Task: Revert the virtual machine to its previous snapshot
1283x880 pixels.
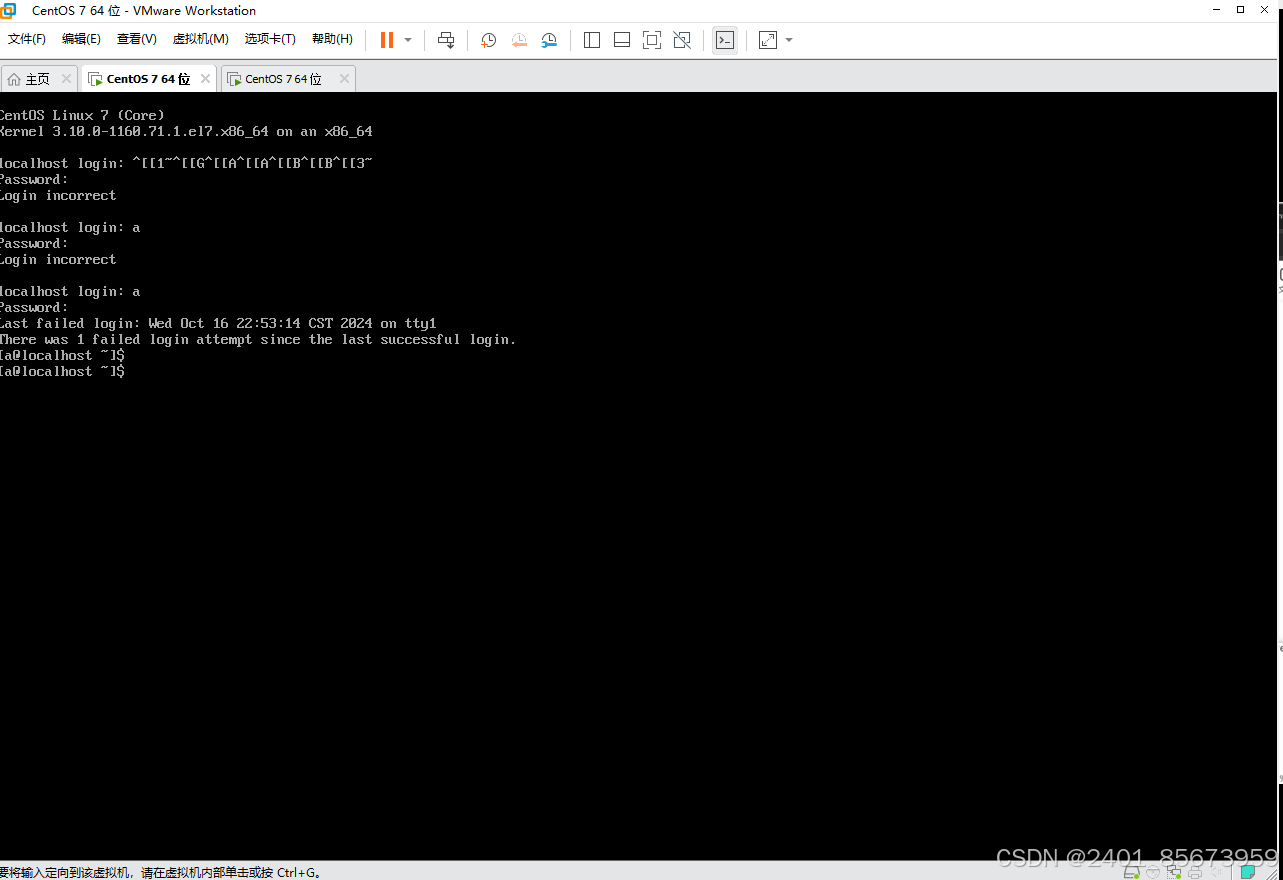Action: [519, 40]
